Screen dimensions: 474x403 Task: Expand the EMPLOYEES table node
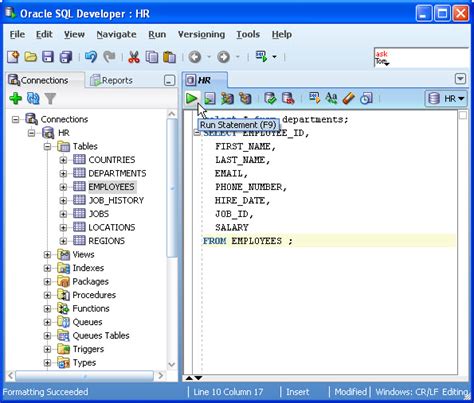click(63, 187)
